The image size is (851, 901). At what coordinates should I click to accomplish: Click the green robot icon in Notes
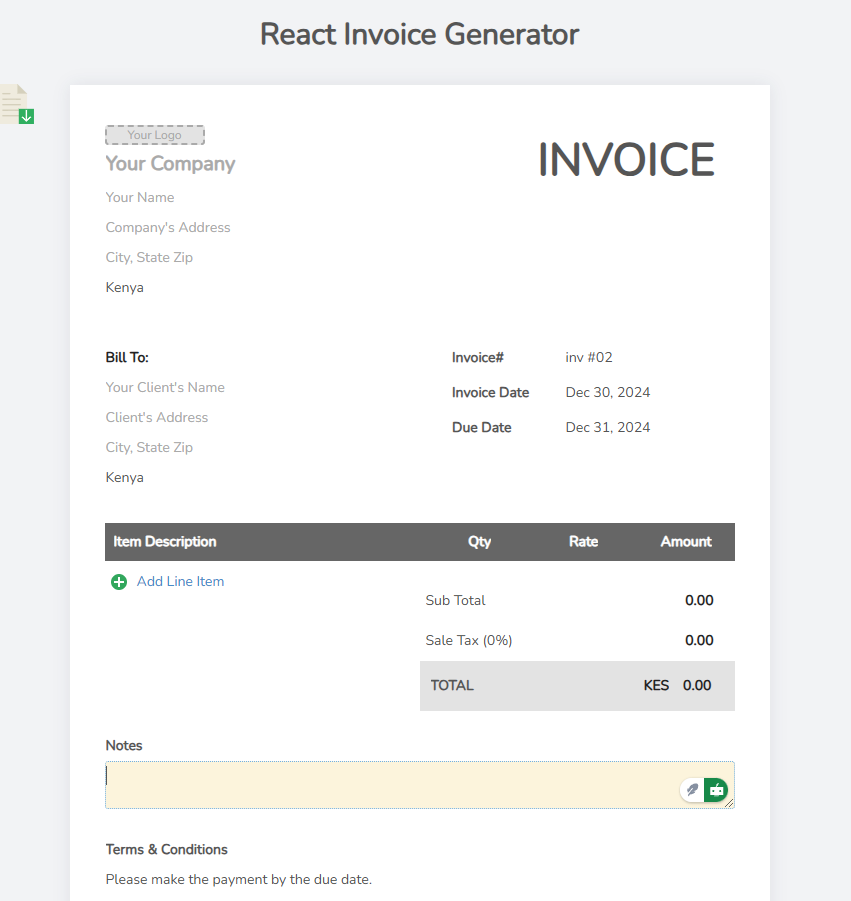tap(716, 790)
